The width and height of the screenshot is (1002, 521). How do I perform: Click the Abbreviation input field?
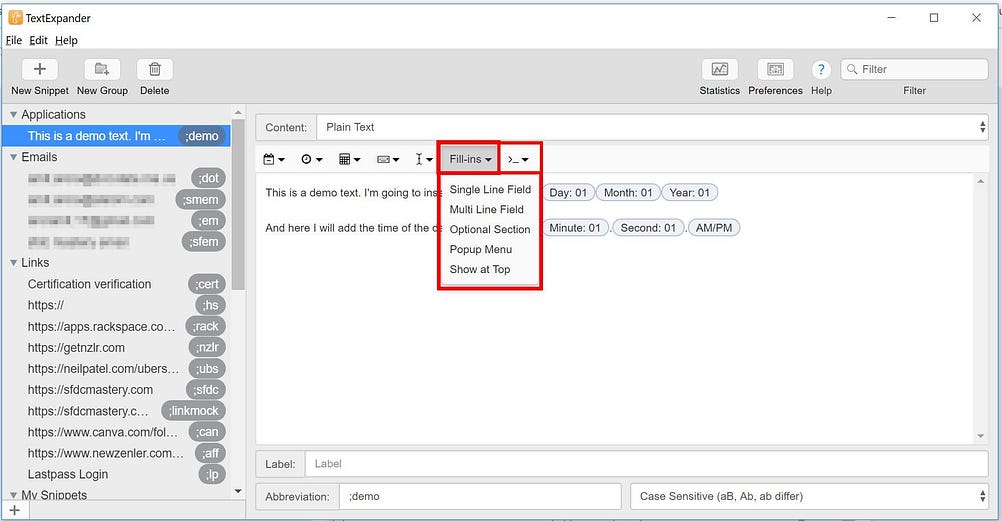480,496
